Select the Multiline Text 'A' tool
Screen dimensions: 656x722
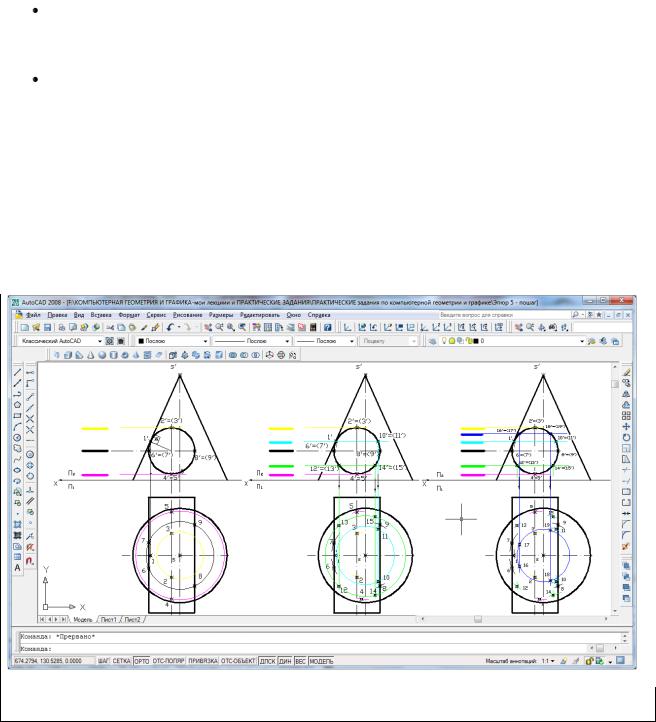17,568
